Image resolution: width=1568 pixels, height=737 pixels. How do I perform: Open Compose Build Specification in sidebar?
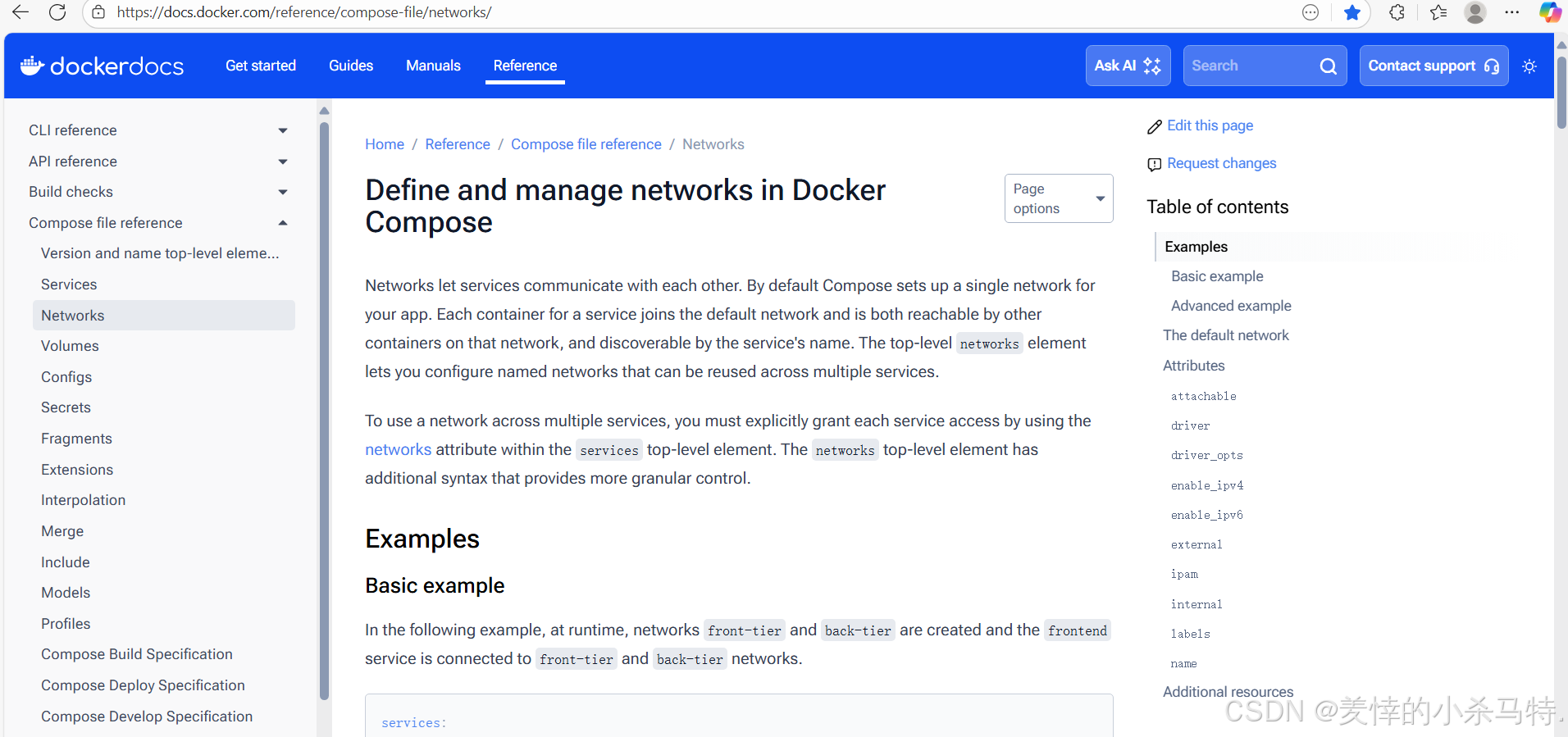tap(137, 654)
